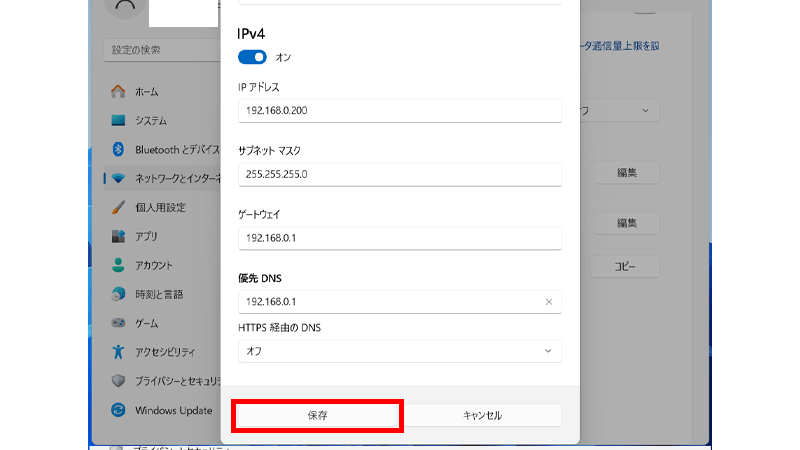Click the Privacy shield icon
800x450 pixels.
click(118, 381)
